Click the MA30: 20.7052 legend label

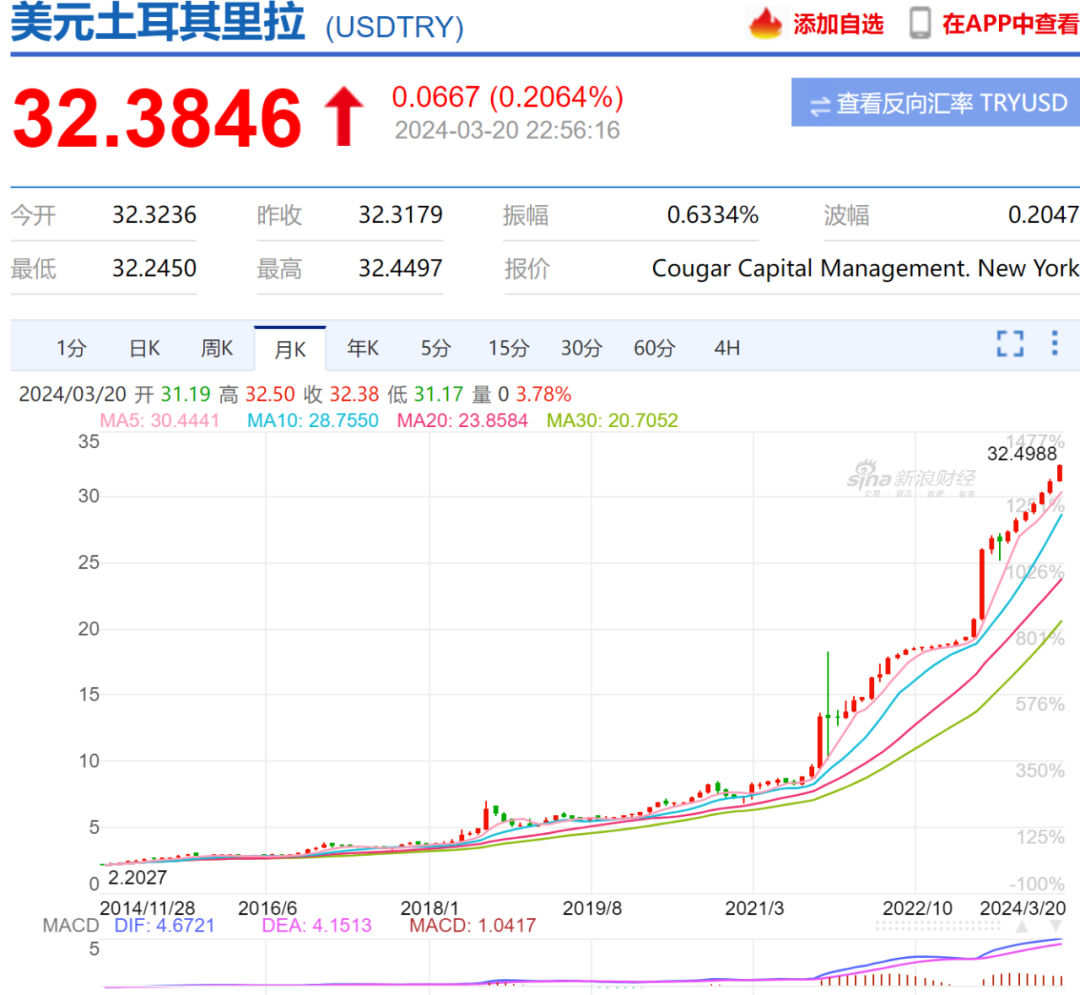coord(612,420)
